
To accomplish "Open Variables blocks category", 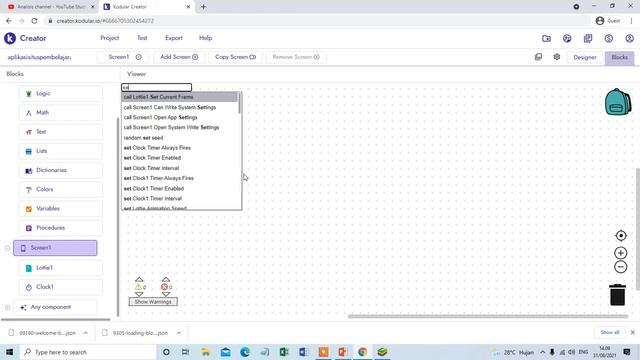I will pos(60,209).
